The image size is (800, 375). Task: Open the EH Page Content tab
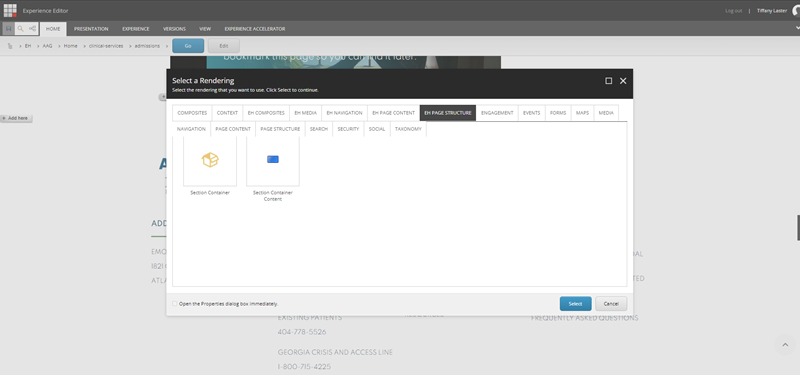pyautogui.click(x=393, y=113)
